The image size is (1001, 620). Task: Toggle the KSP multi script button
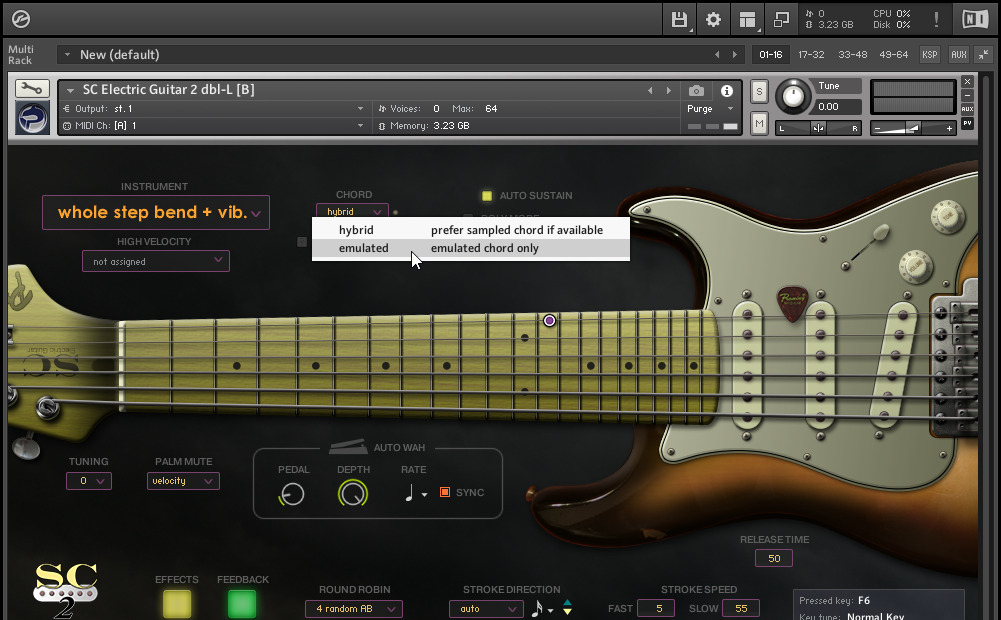(930, 55)
